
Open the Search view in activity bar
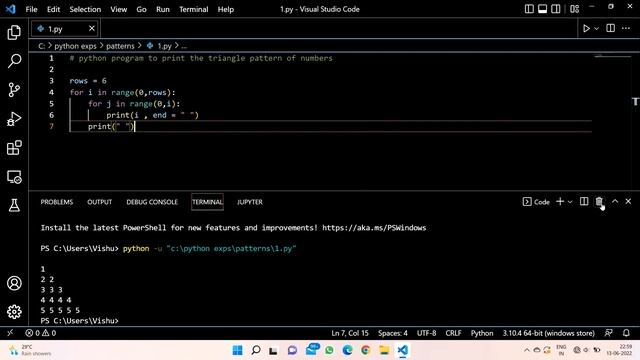tap(14, 61)
